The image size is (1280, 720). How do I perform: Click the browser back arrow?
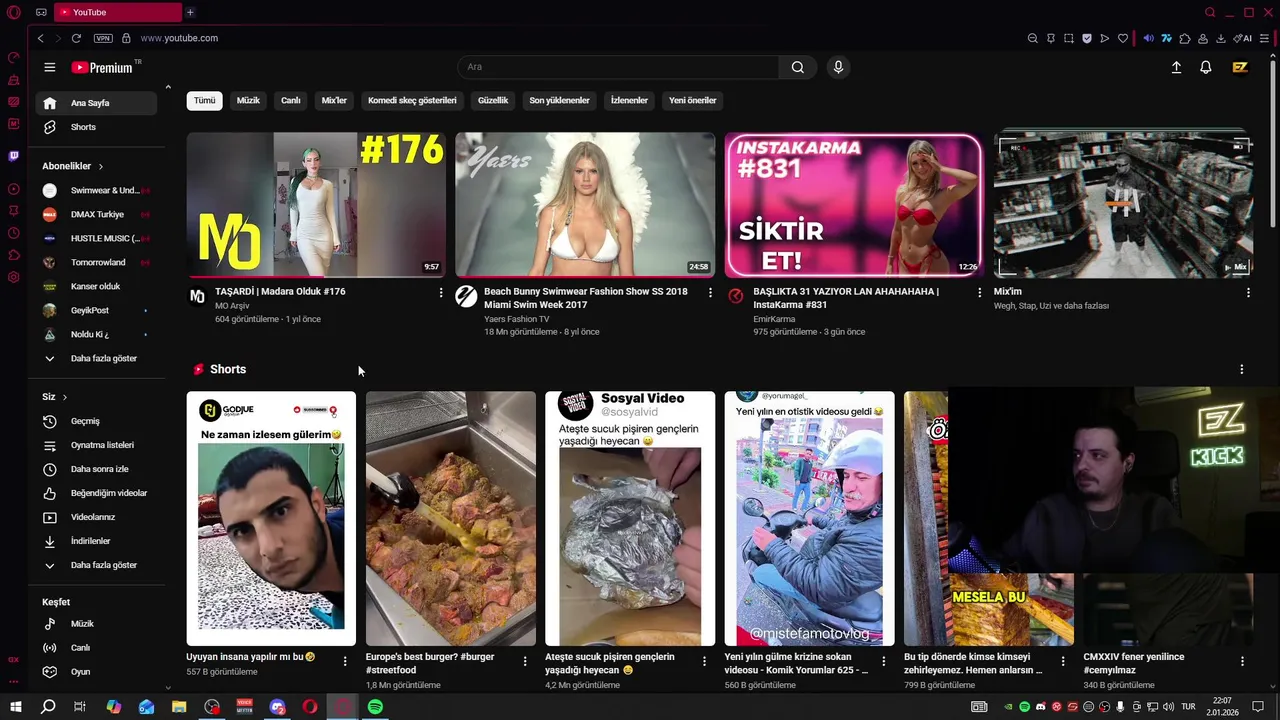click(40, 38)
